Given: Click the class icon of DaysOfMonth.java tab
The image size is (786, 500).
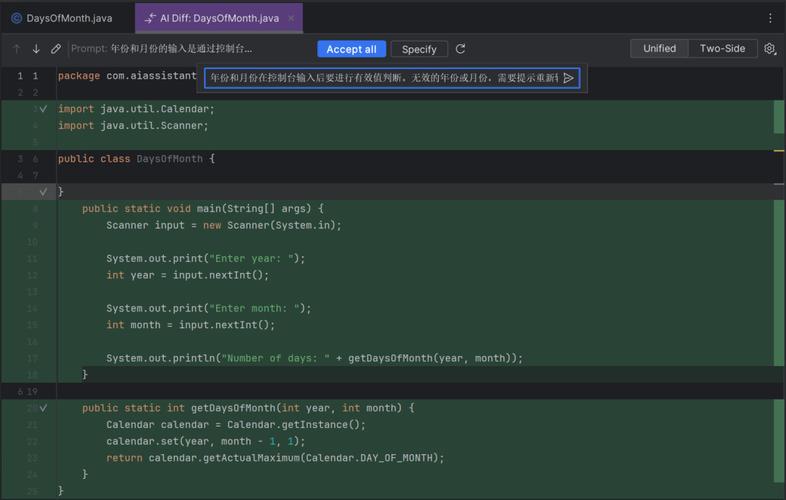Looking at the screenshot, I should click(x=17, y=18).
